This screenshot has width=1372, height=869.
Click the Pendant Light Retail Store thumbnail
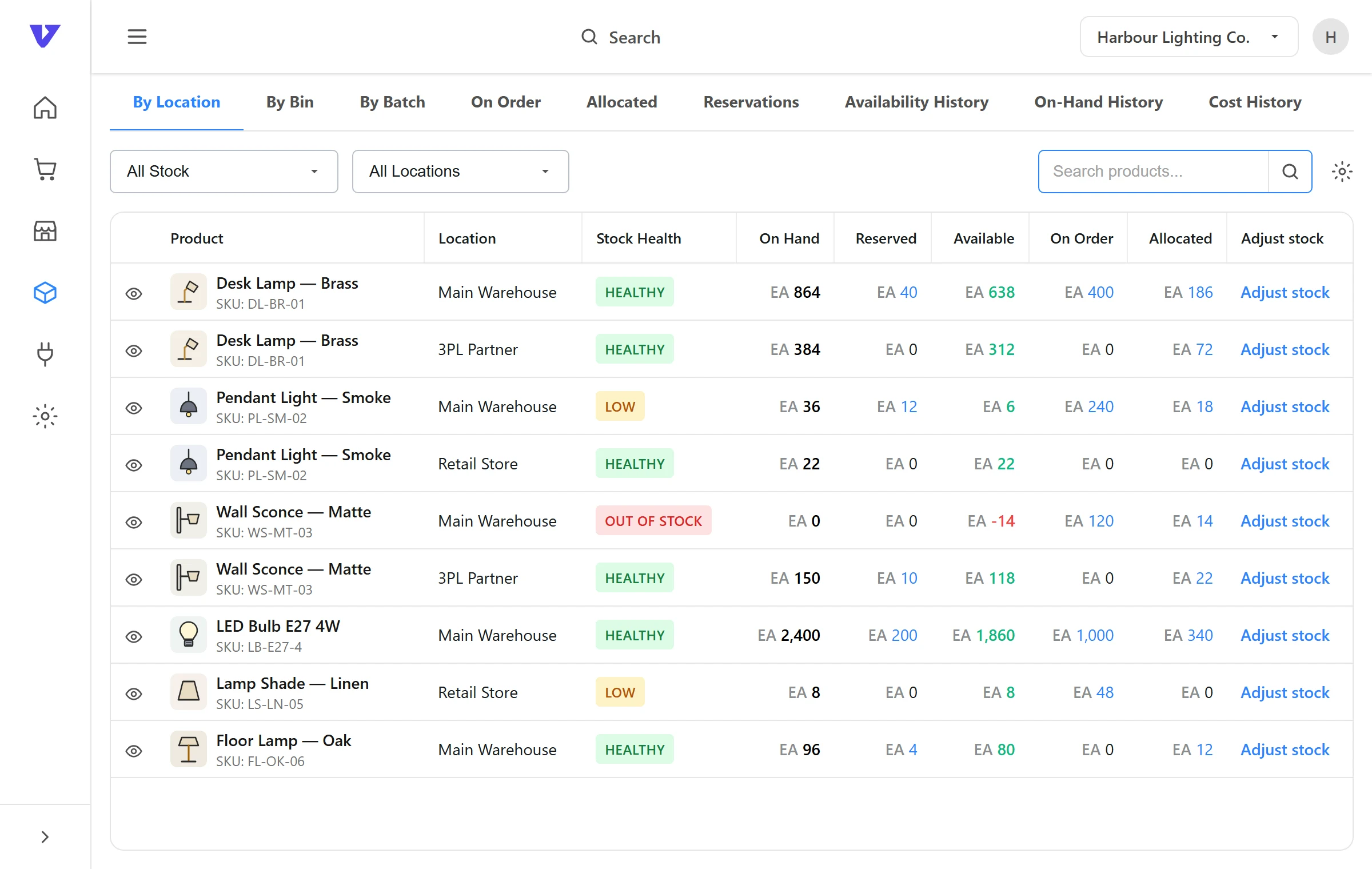click(x=189, y=463)
